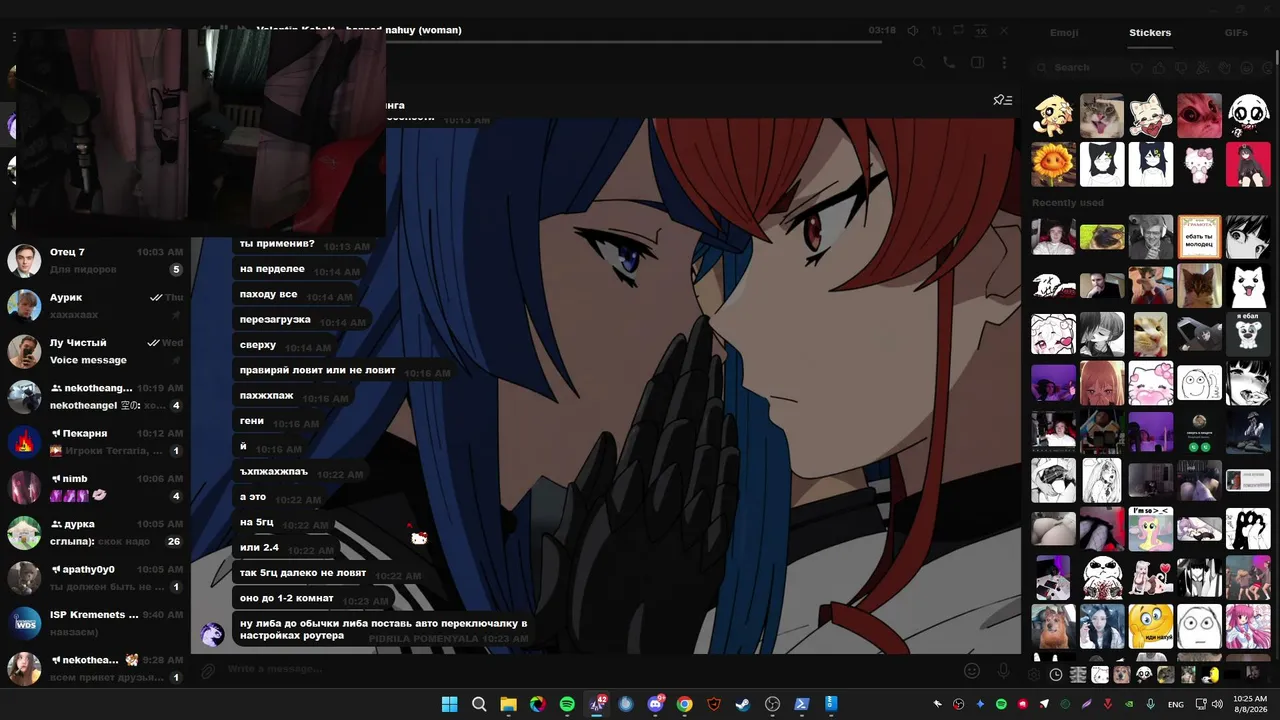Filter stickers by thumbs-down category
This screenshot has height=720, width=1280.
[x=1181, y=68]
